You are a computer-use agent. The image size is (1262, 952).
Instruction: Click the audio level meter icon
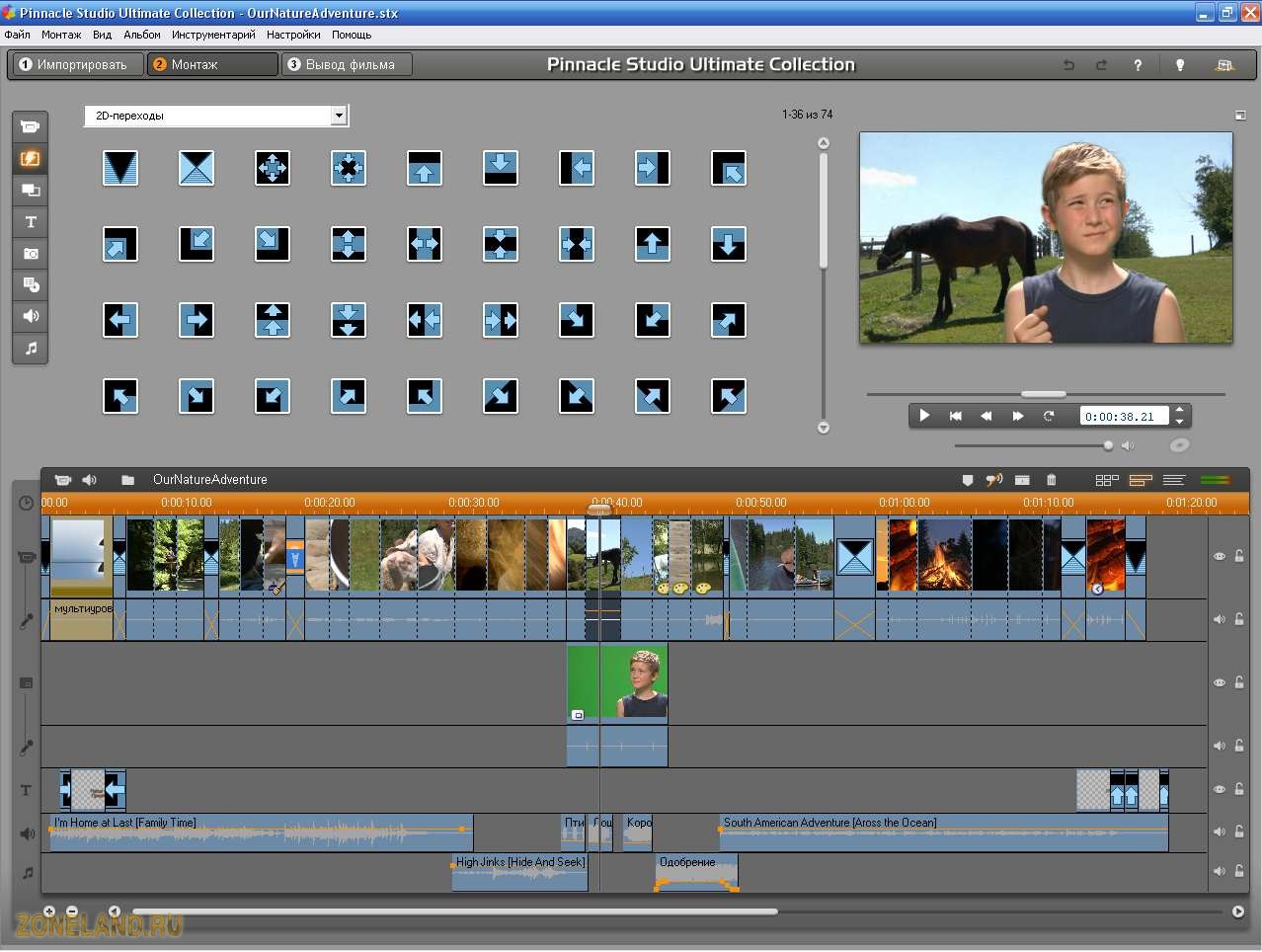coord(1215,480)
